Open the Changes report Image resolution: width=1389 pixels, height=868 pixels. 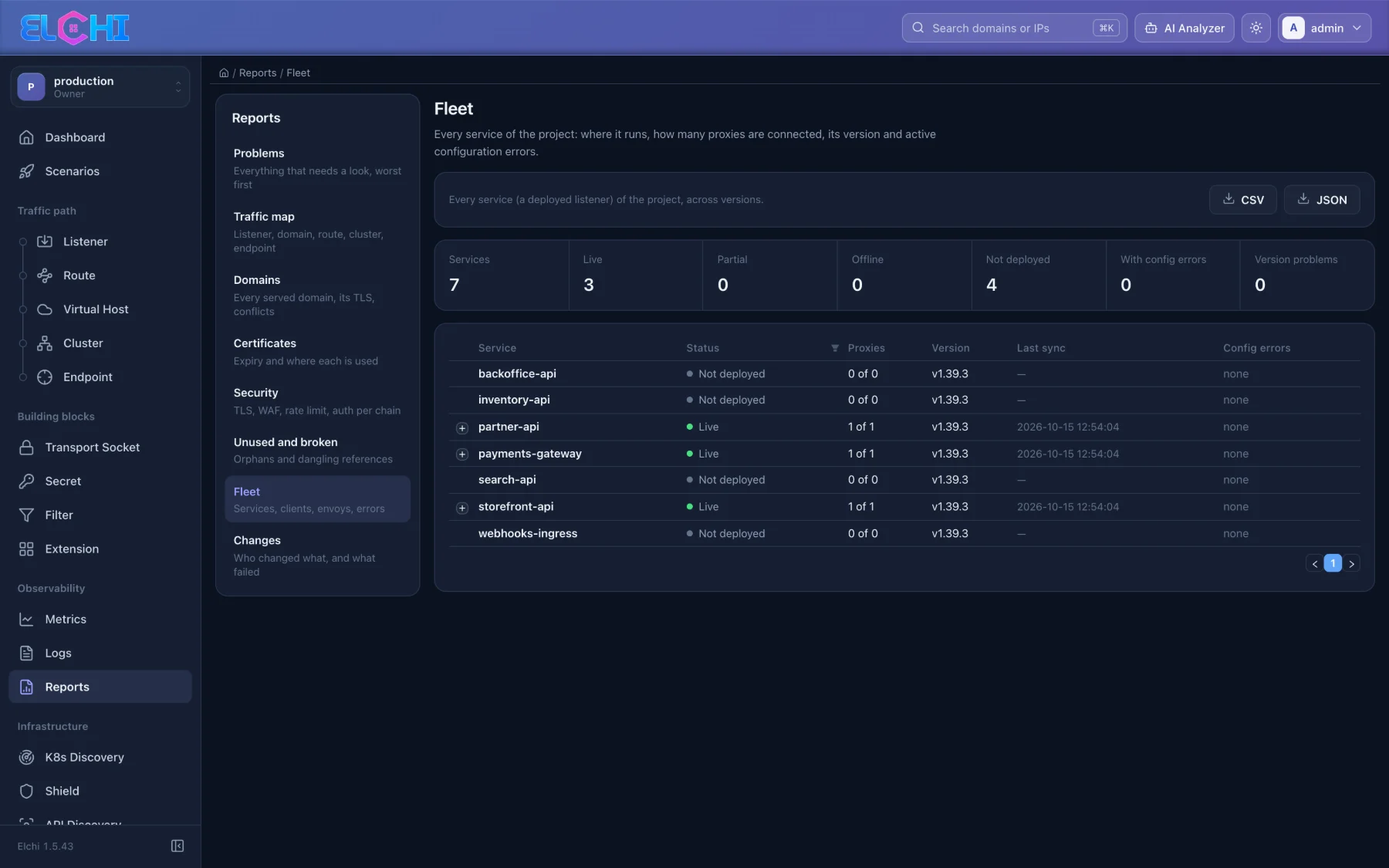click(317, 556)
